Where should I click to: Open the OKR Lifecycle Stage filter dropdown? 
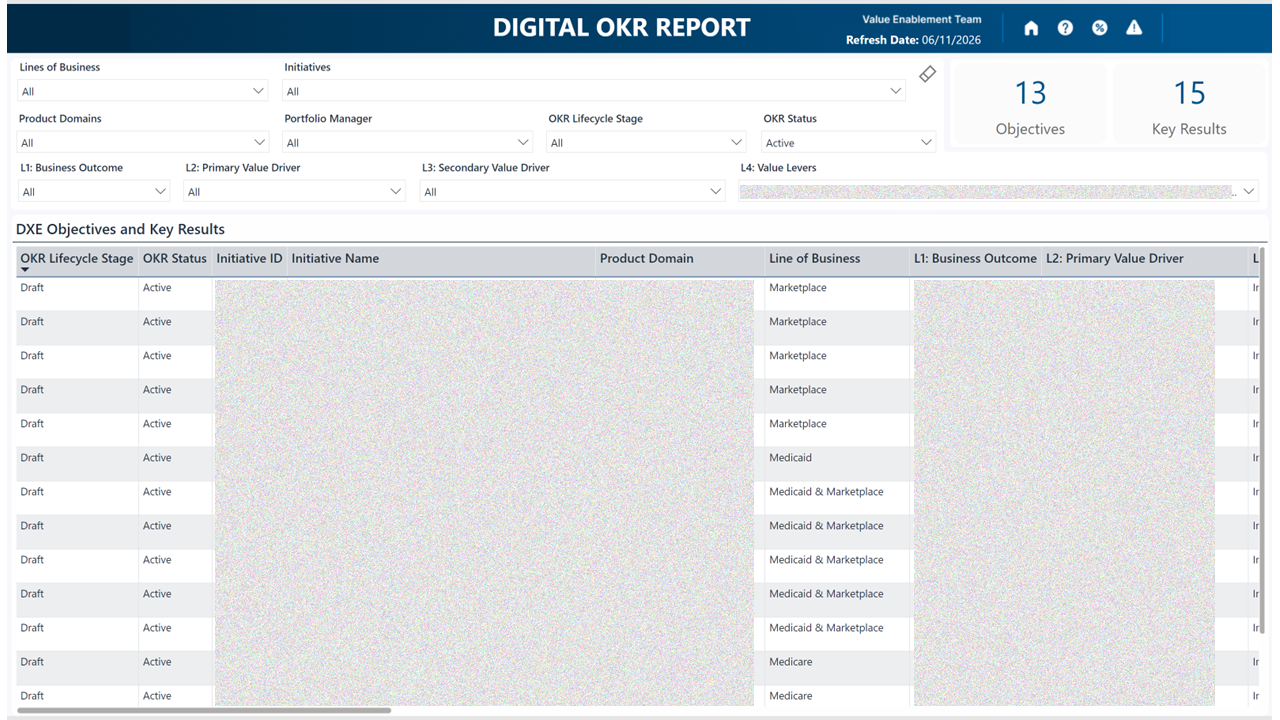646,142
